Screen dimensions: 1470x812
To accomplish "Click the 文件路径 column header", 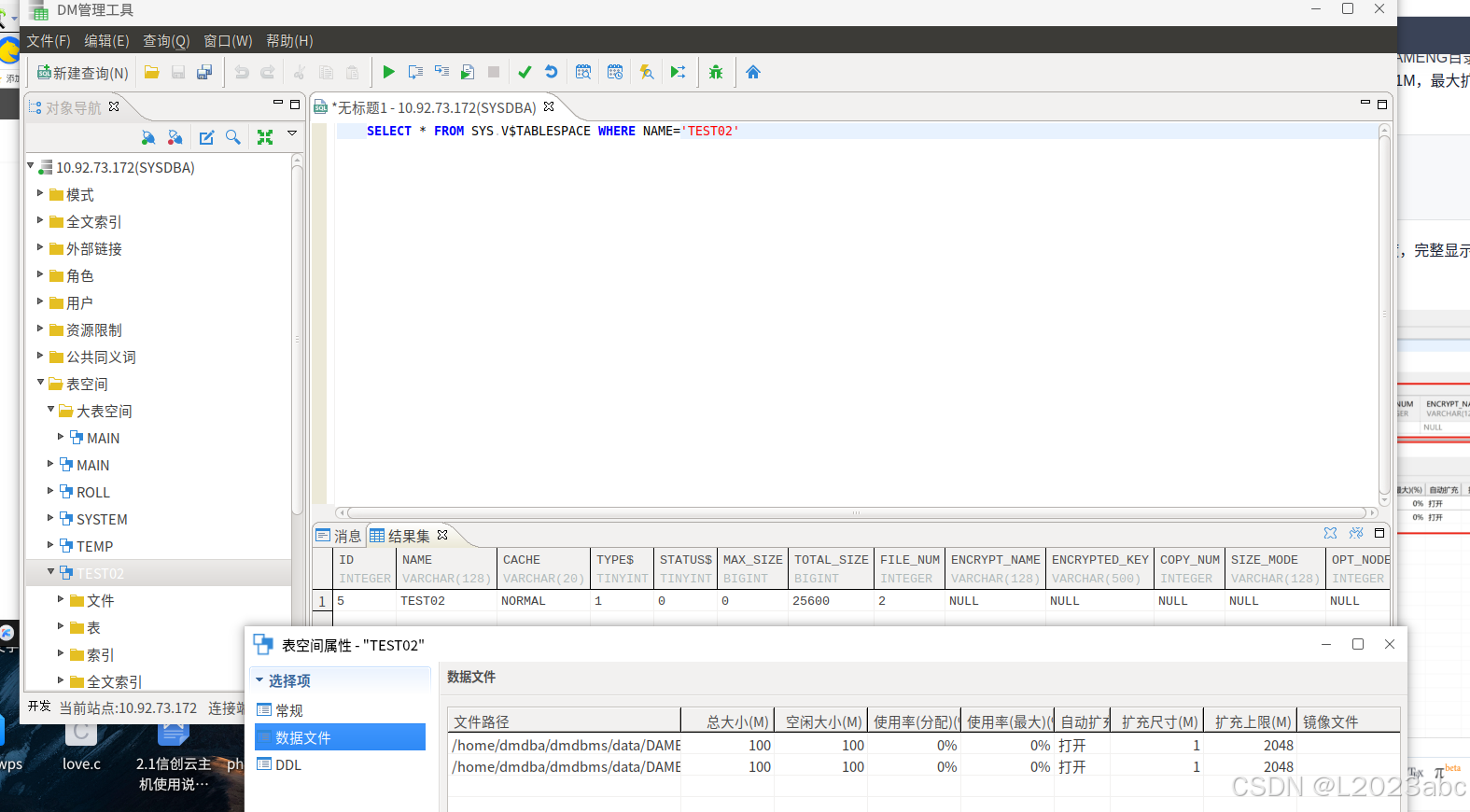I will click(x=564, y=721).
